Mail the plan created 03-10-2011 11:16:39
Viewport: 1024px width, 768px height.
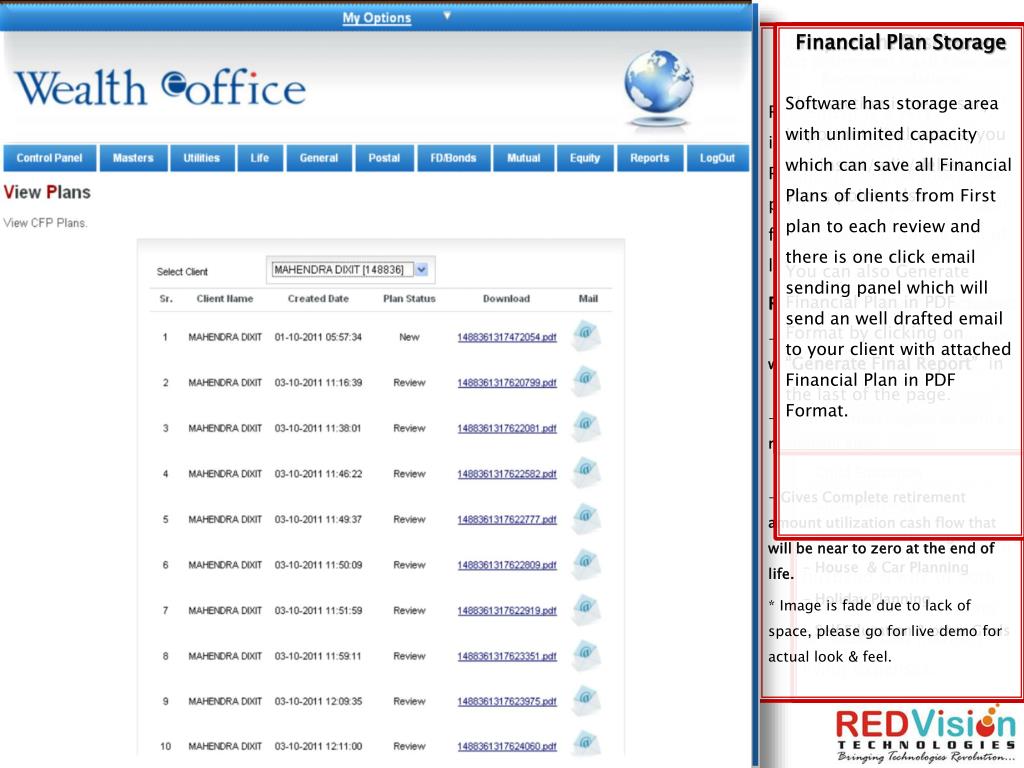pos(586,381)
